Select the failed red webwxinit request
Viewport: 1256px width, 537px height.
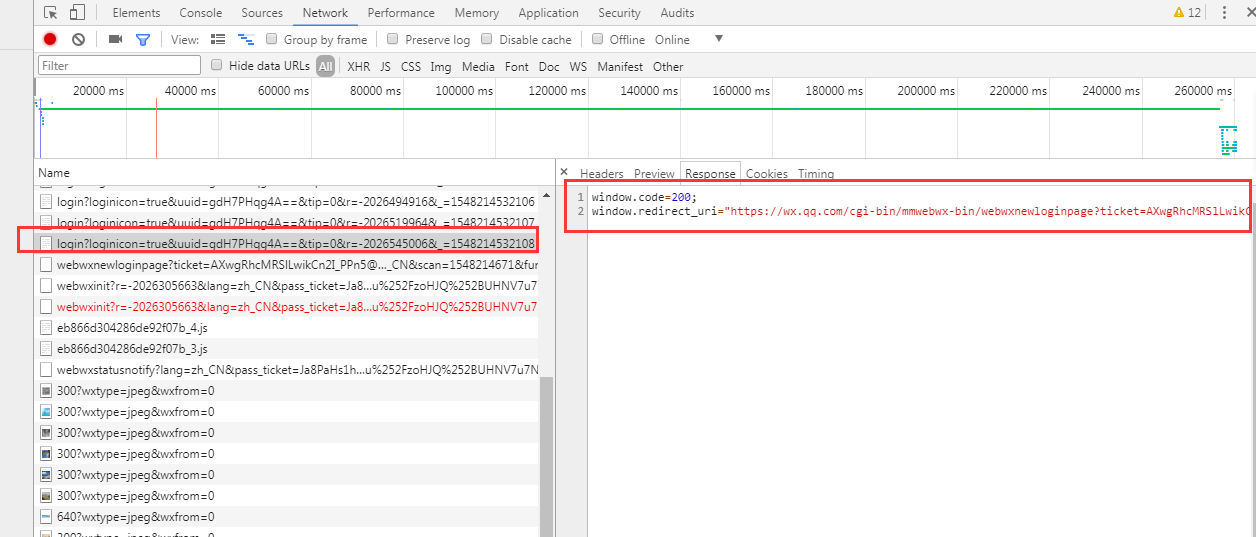286,306
